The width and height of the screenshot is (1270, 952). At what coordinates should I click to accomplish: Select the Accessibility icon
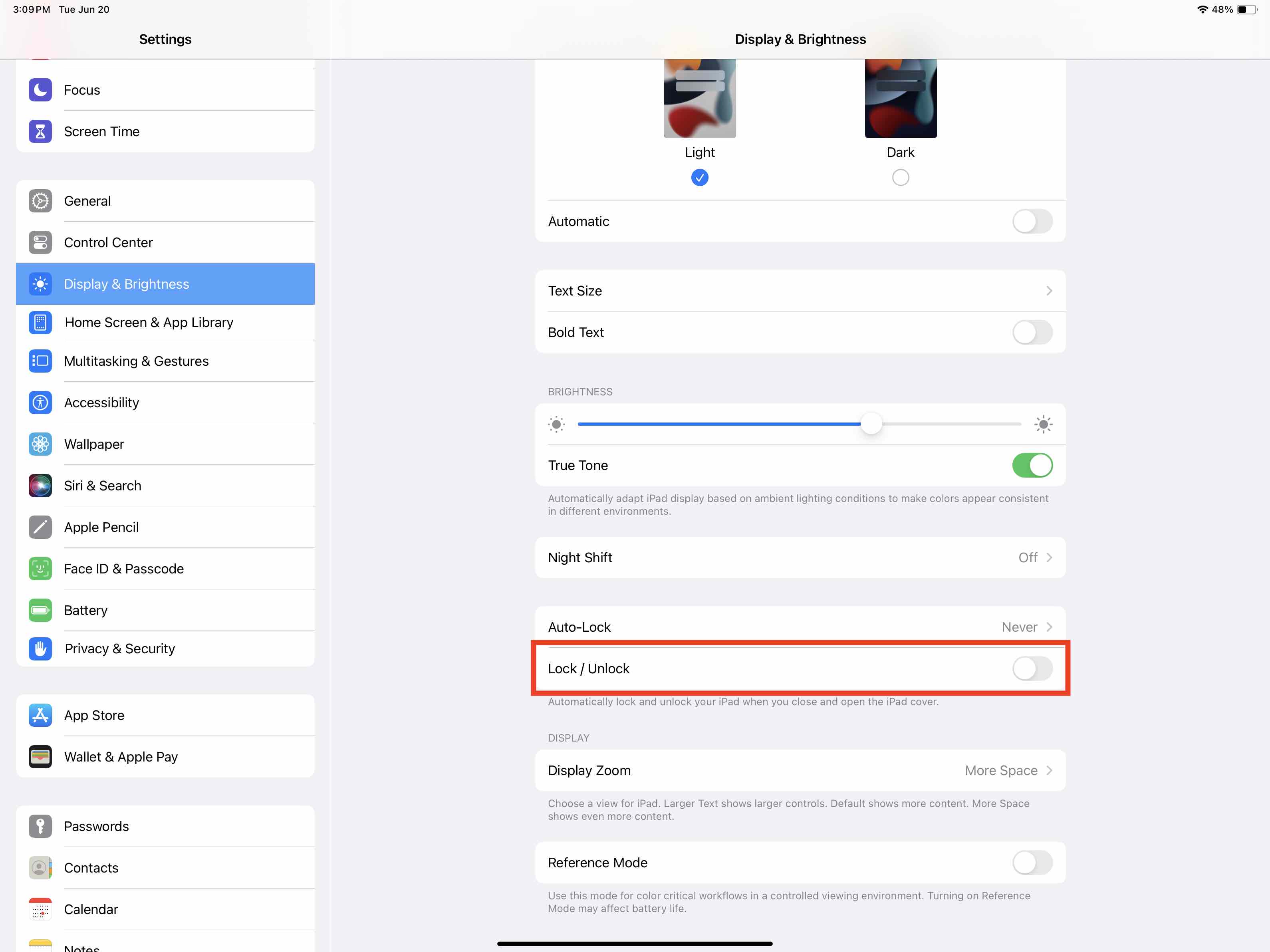click(40, 403)
